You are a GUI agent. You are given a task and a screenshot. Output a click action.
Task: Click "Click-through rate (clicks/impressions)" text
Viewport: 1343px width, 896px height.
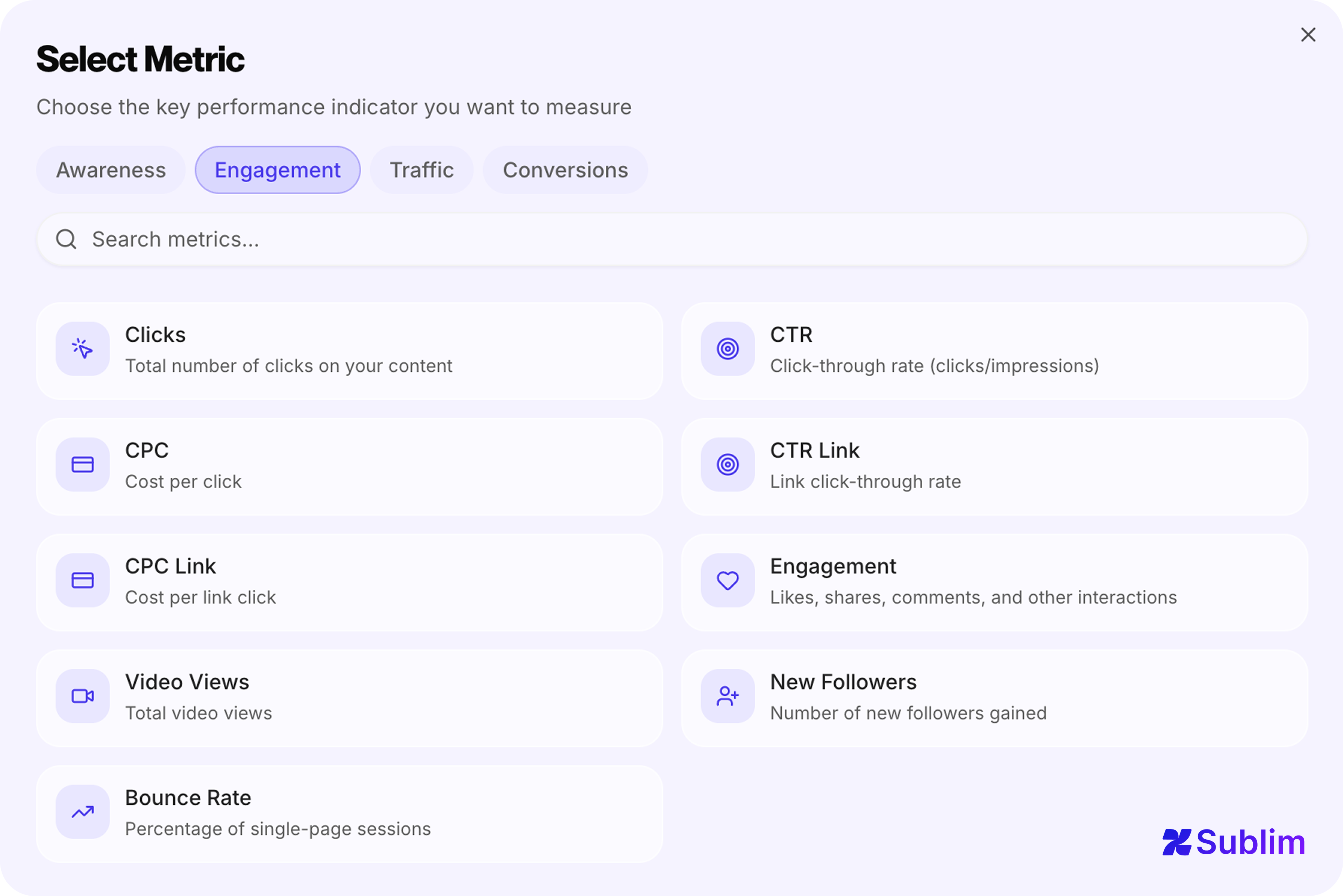[x=934, y=366]
